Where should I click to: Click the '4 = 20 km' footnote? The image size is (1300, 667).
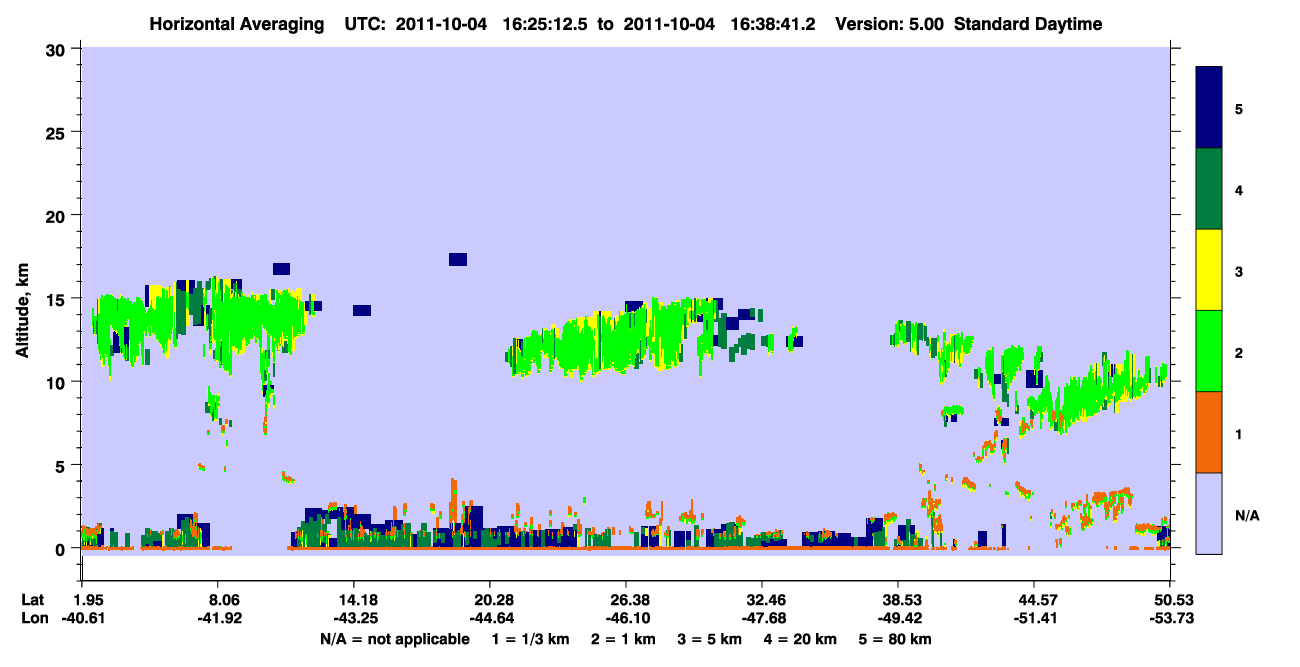[801, 639]
